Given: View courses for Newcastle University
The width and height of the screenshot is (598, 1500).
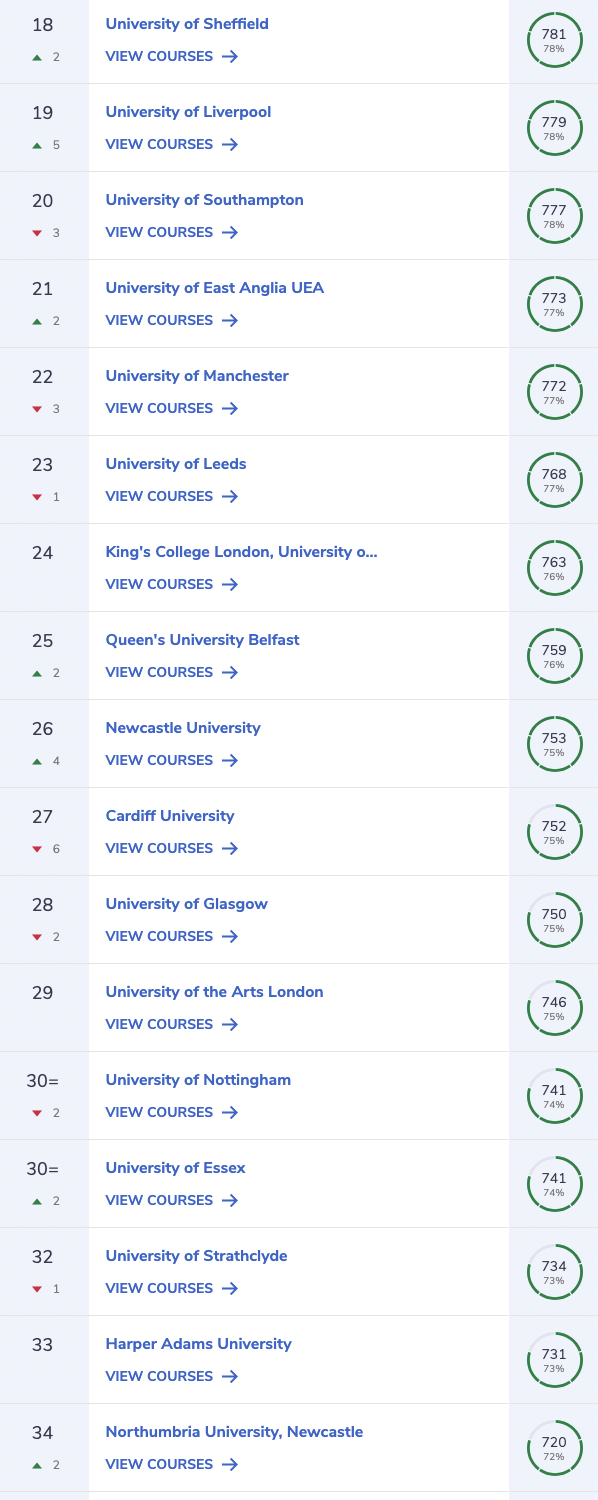Looking at the screenshot, I should 172,760.
